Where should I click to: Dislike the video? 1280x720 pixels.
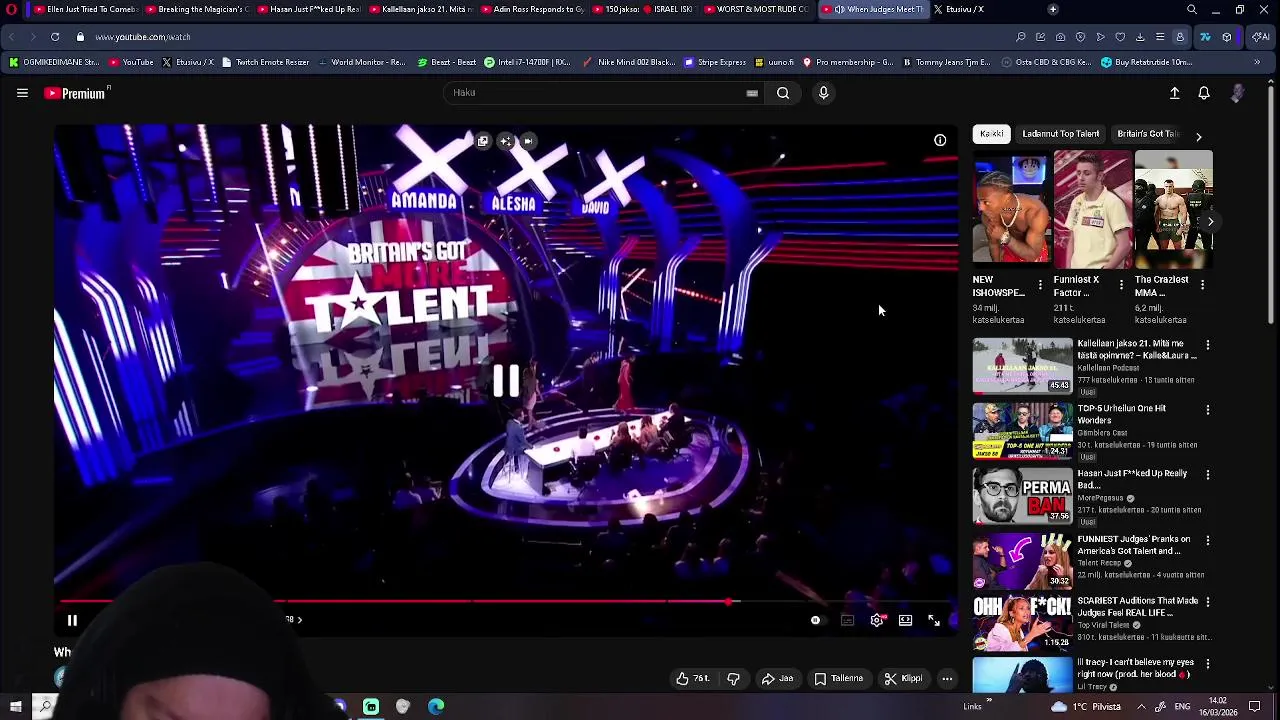coord(733,679)
